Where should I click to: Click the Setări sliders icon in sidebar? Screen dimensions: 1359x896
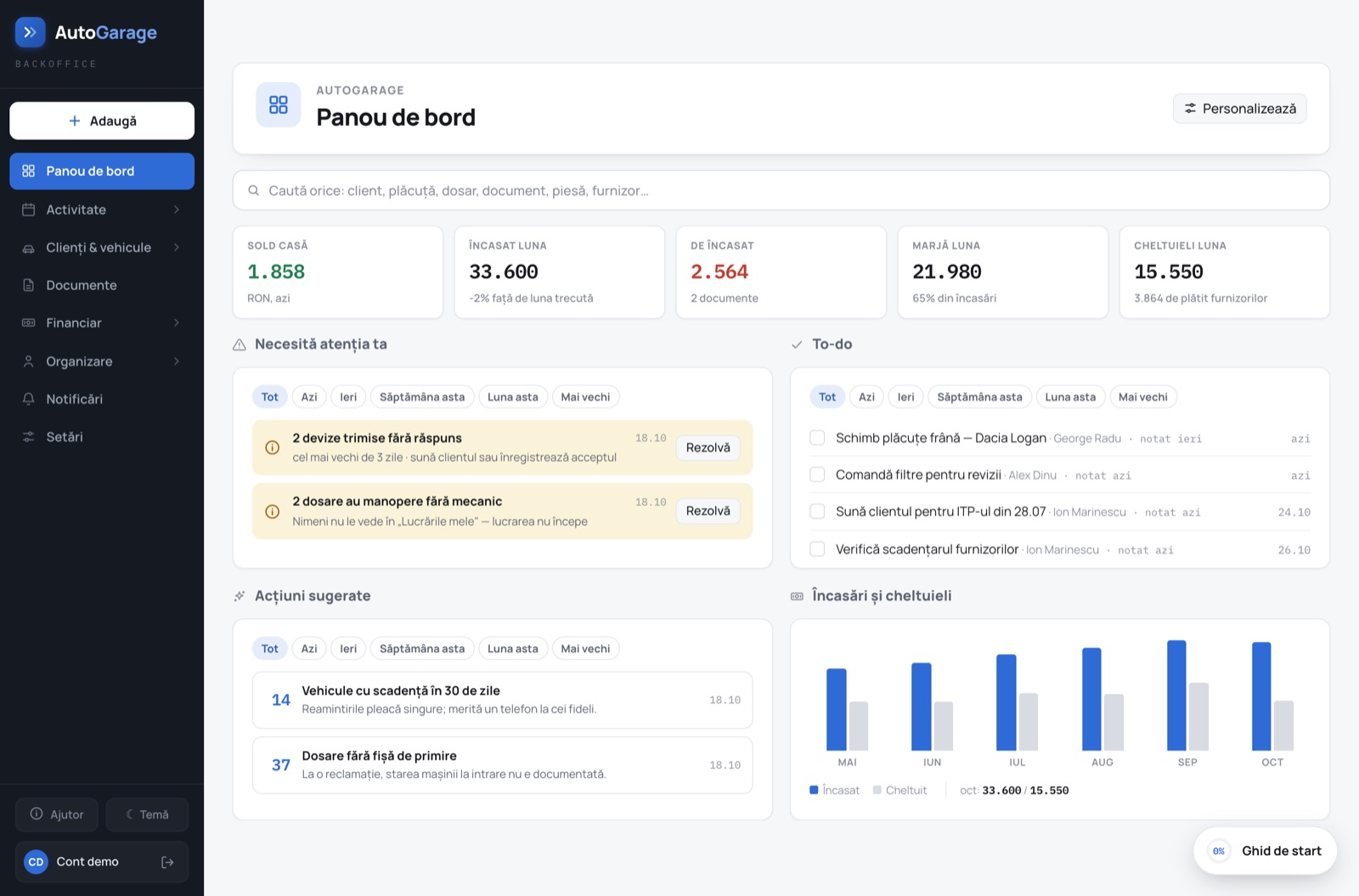pos(28,437)
